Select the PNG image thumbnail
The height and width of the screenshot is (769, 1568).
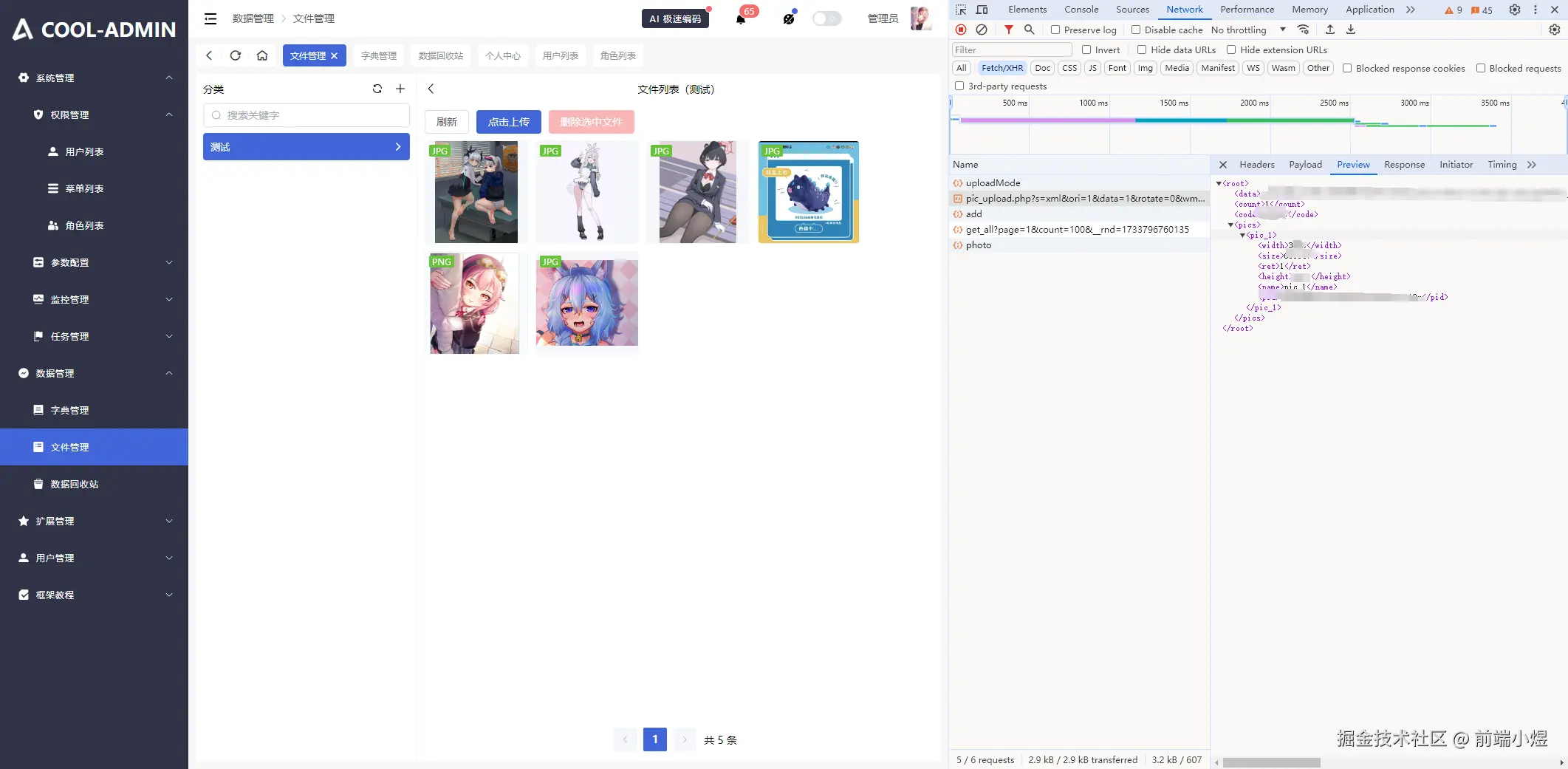(476, 303)
